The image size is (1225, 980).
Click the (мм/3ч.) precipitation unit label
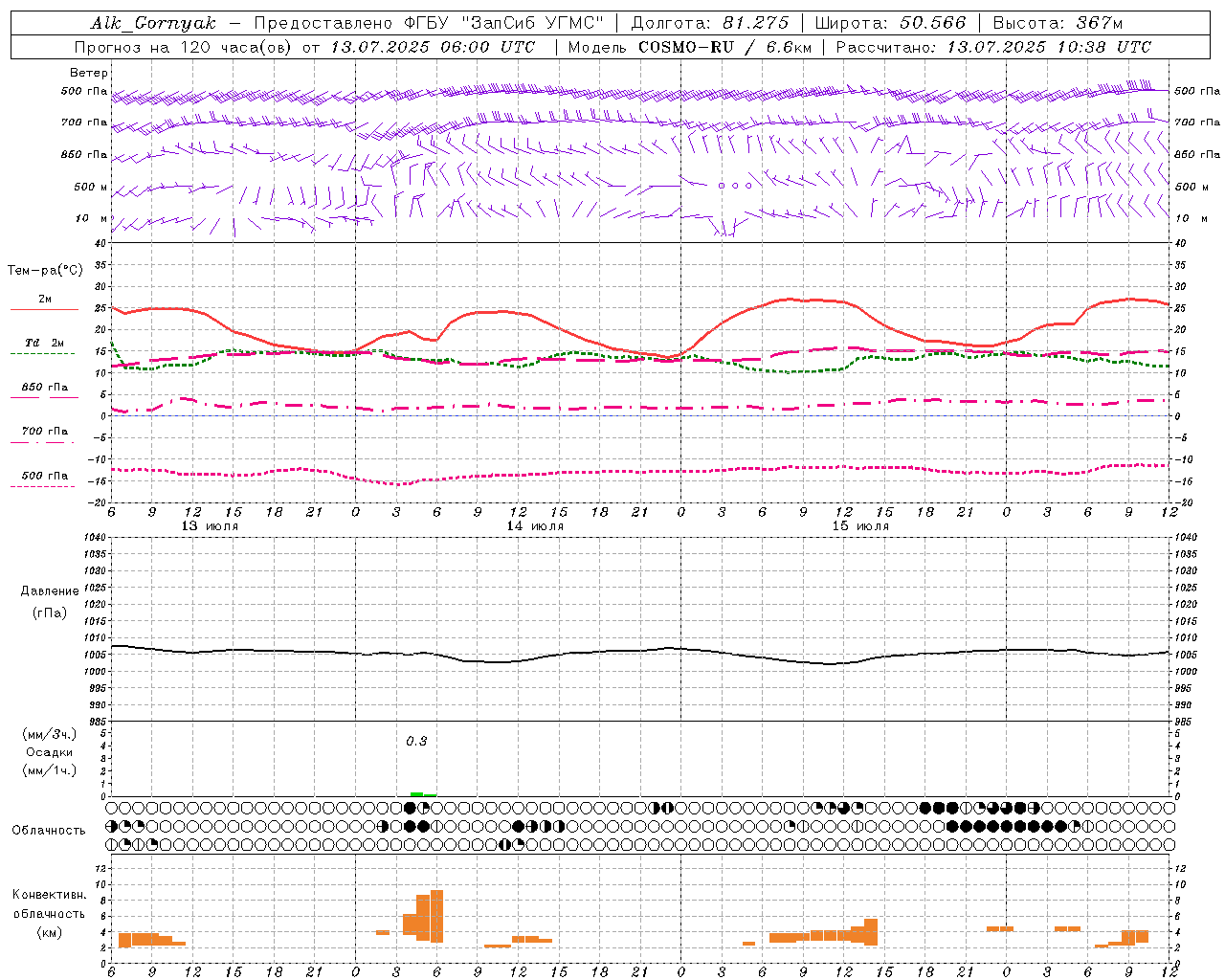point(49,734)
